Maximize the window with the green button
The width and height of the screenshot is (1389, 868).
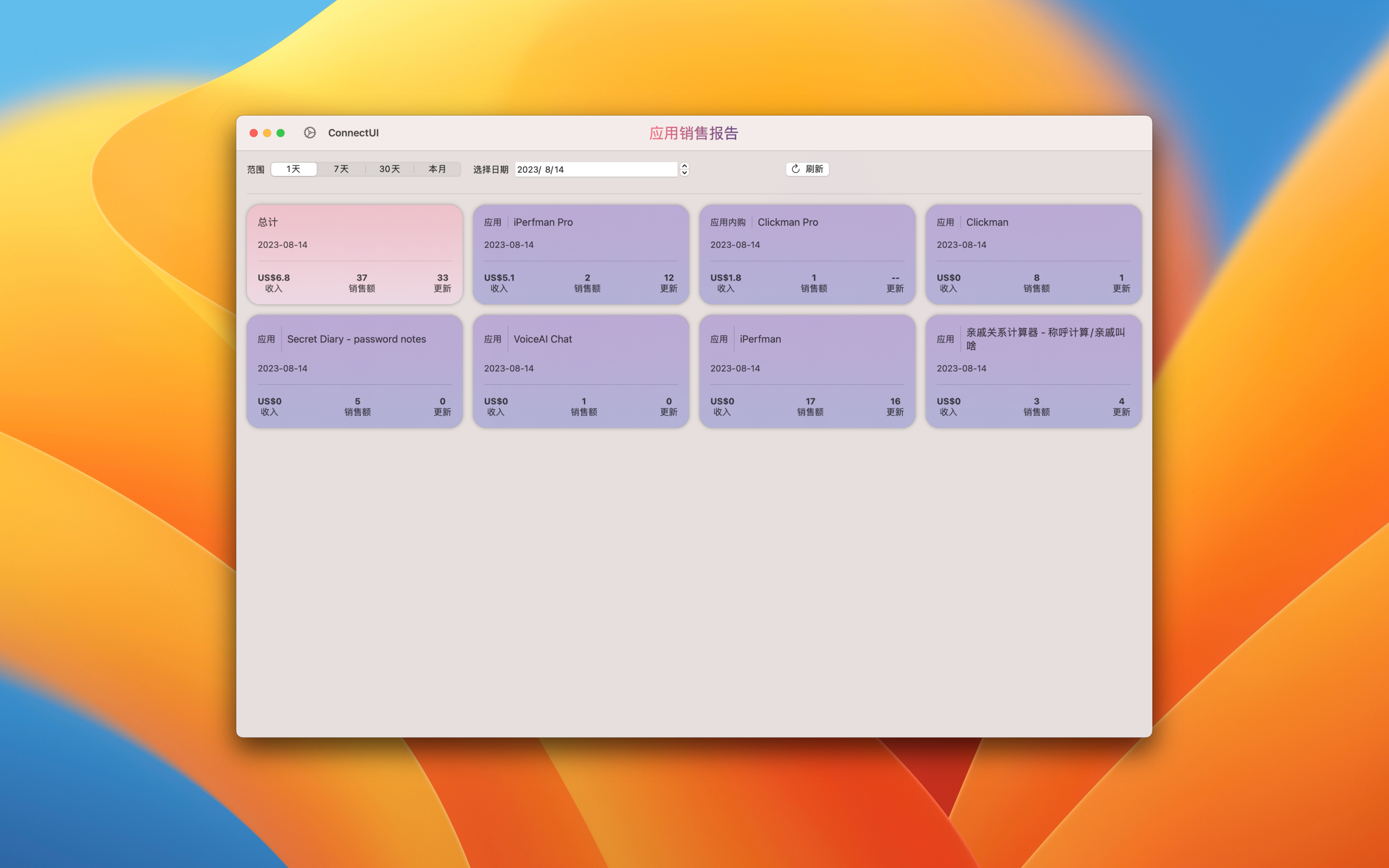click(x=281, y=132)
